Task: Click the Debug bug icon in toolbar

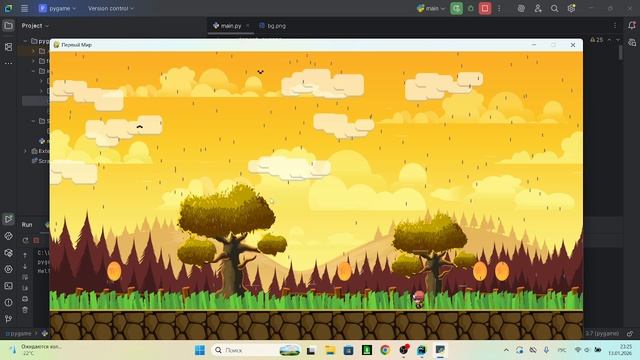Action: pos(471,8)
